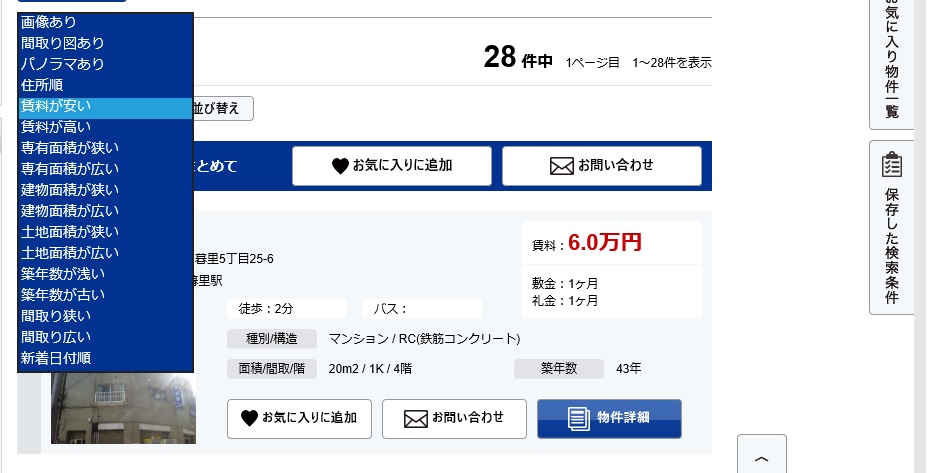Click the property building thumbnail photo

123,408
